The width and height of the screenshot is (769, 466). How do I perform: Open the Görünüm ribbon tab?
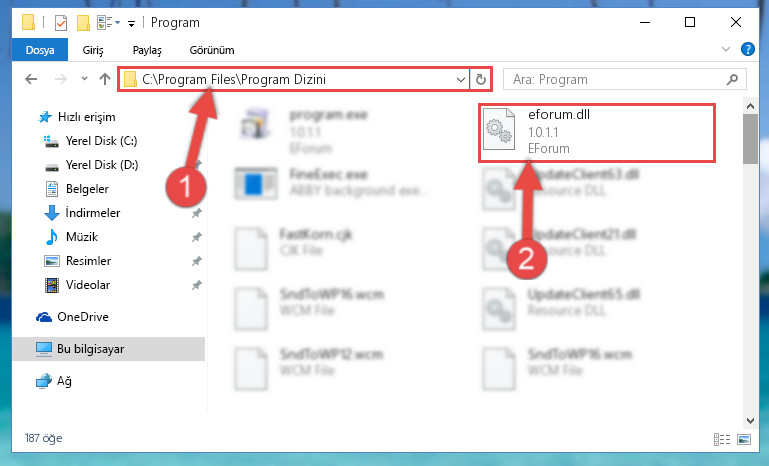pos(212,50)
